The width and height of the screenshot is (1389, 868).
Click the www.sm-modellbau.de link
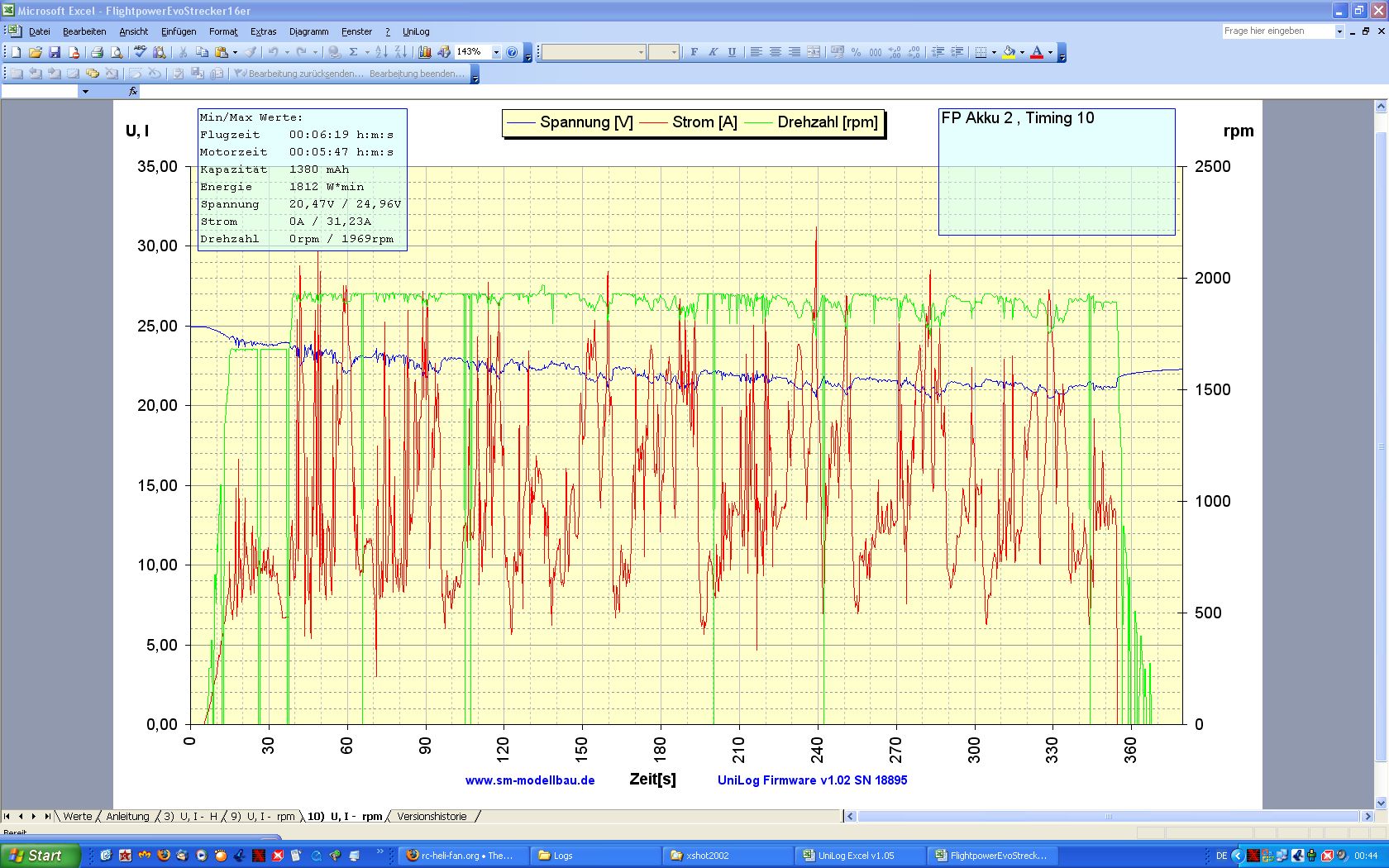[x=530, y=780]
